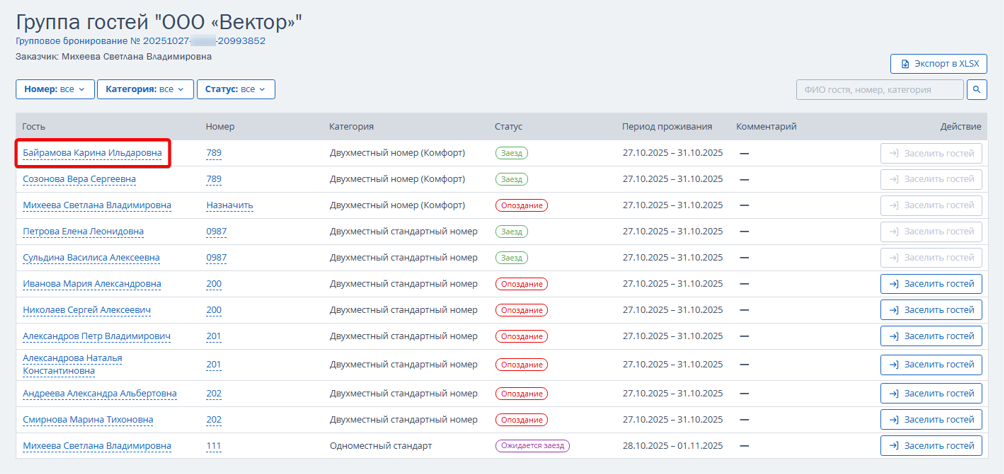Click the magnifier search icon button
1004x474 pixels.
point(978,90)
